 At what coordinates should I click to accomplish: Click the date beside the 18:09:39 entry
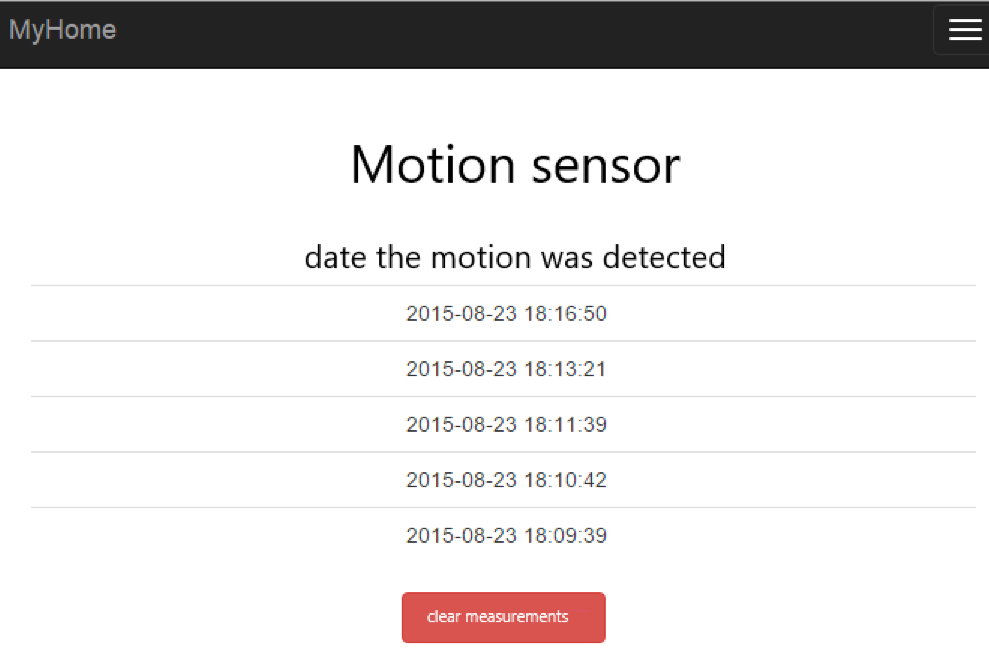tap(461, 536)
